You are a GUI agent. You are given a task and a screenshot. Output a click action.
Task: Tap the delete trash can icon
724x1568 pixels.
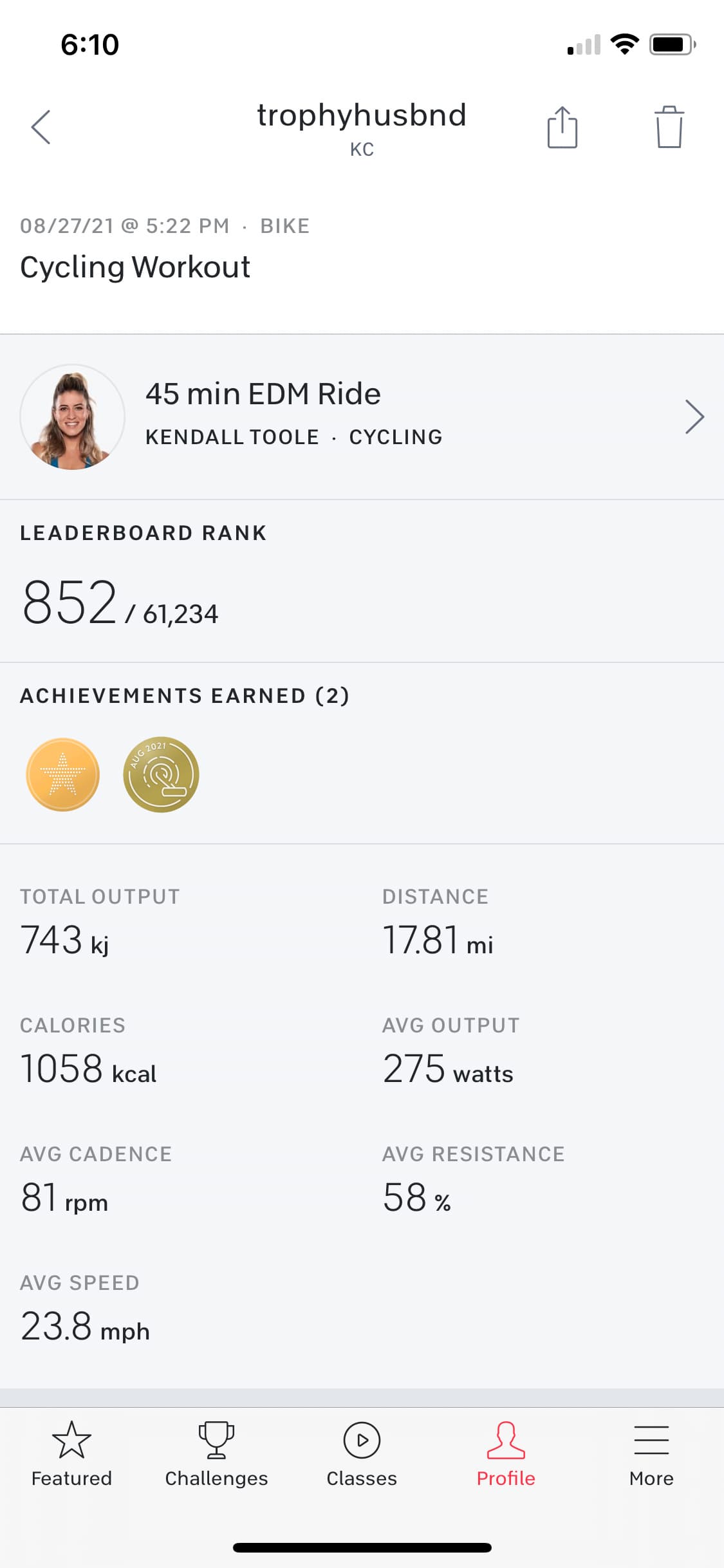tap(669, 127)
